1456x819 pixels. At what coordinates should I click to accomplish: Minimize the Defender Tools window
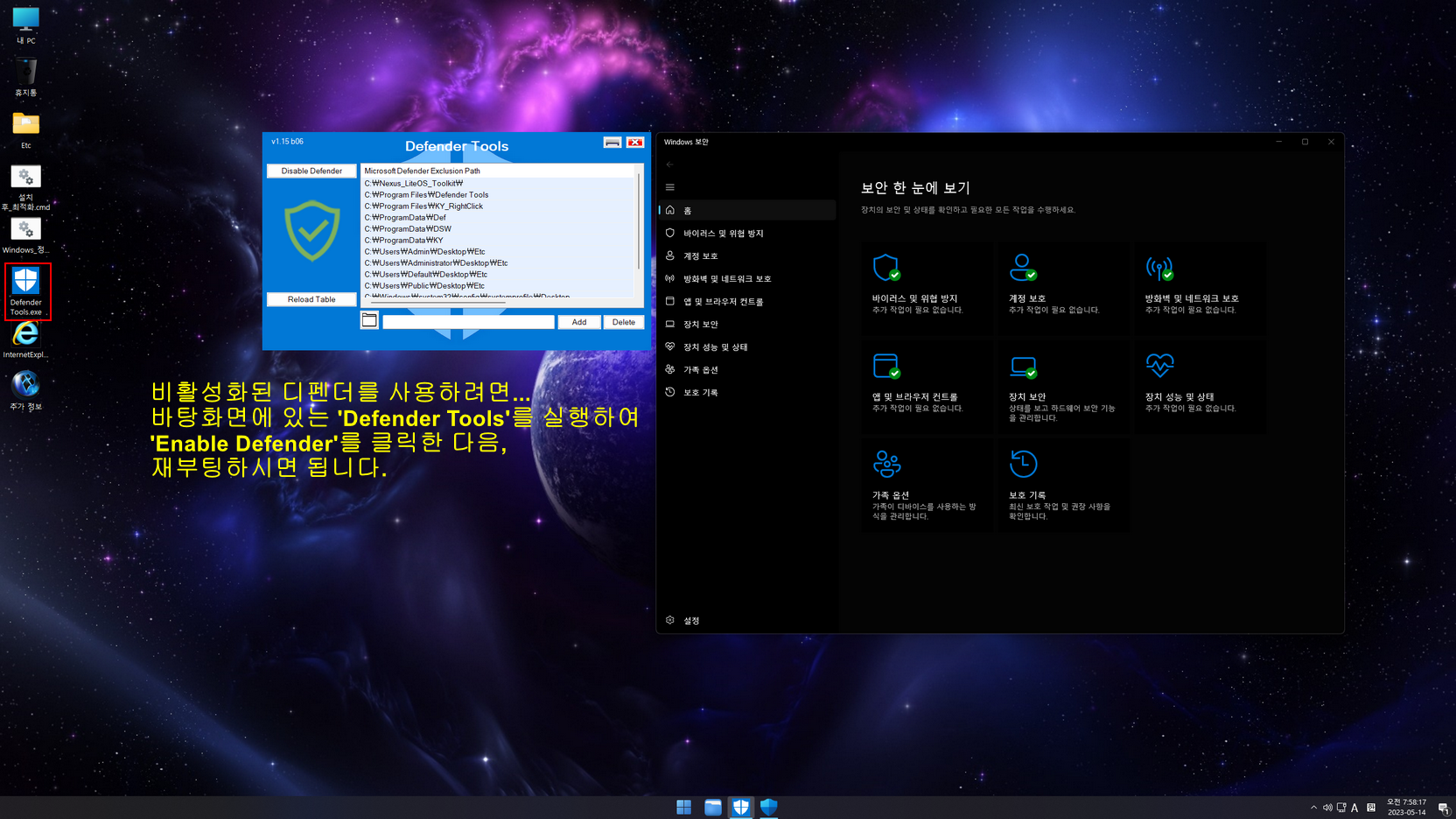coord(612,143)
